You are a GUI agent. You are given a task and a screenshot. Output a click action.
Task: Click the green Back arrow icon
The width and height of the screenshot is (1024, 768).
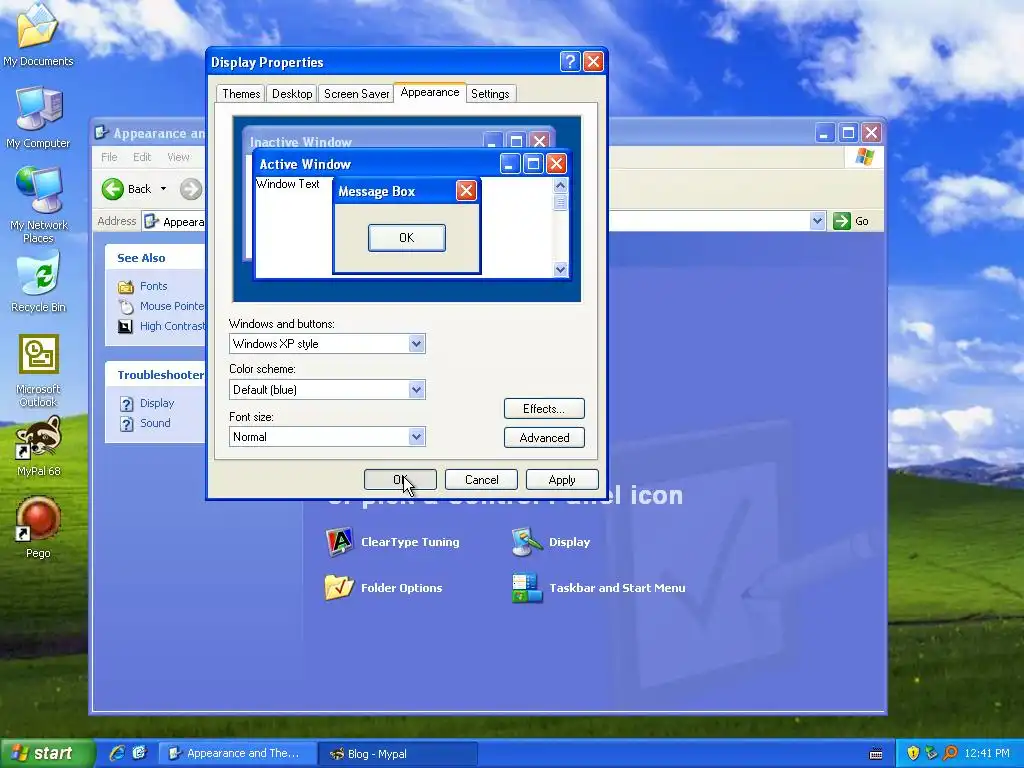[113, 189]
